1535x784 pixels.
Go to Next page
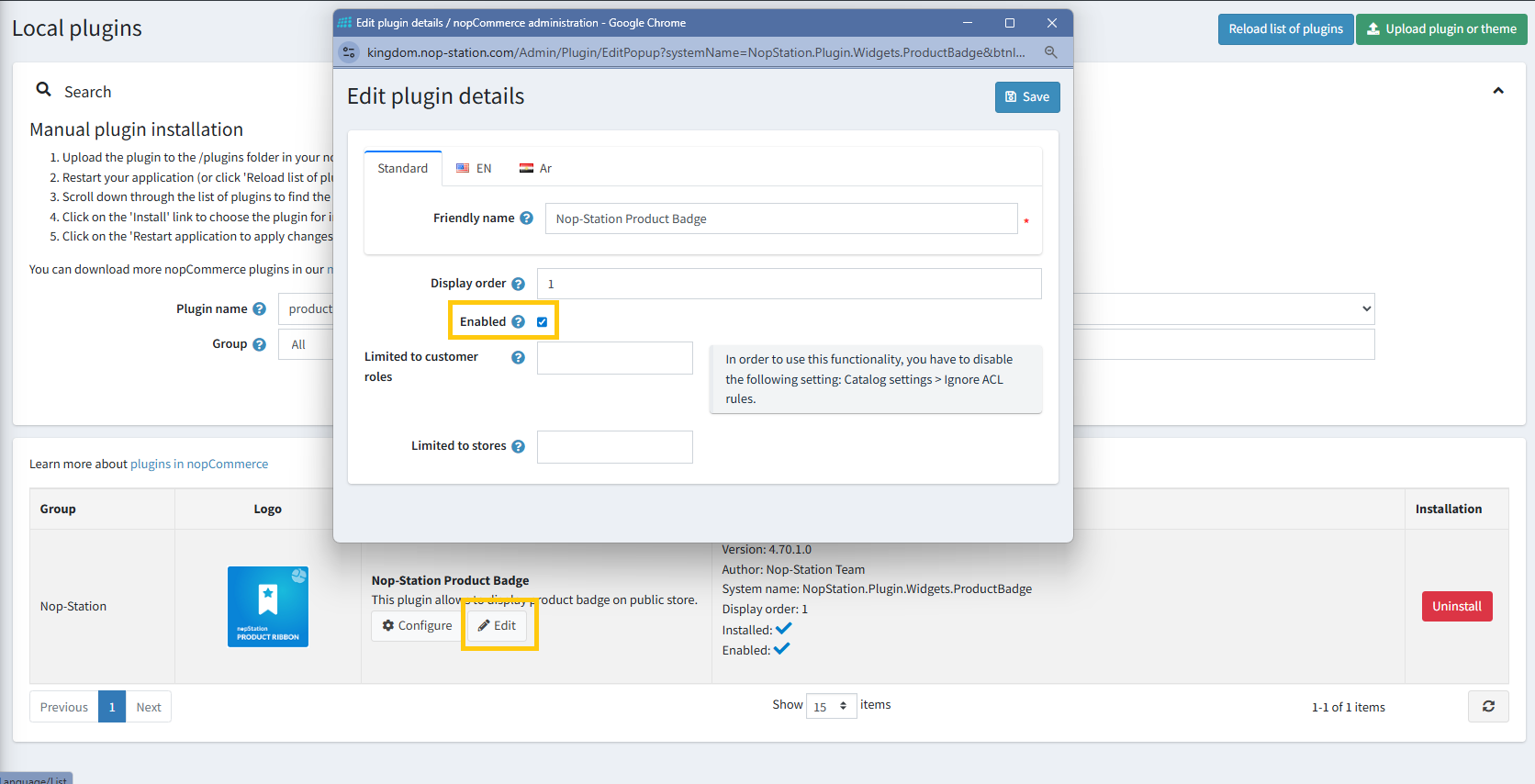click(149, 707)
